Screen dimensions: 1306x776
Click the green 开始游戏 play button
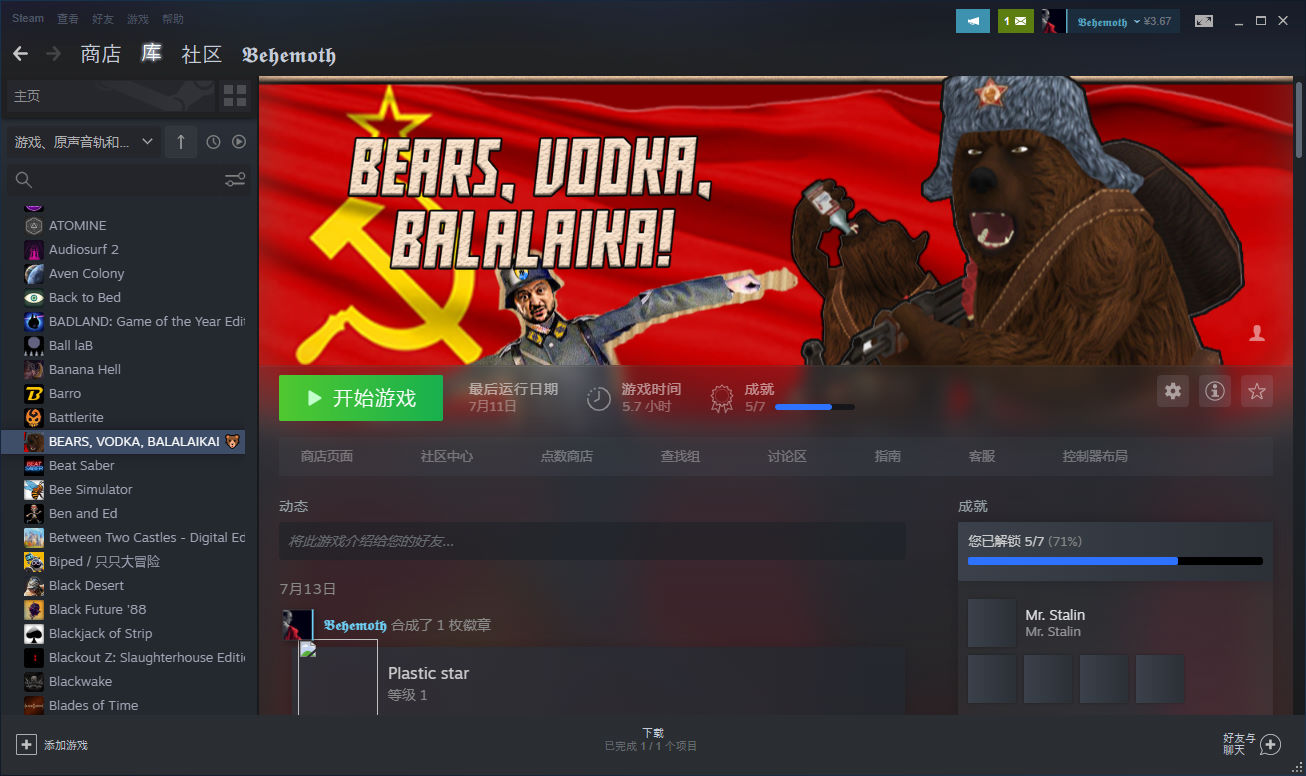[x=361, y=398]
